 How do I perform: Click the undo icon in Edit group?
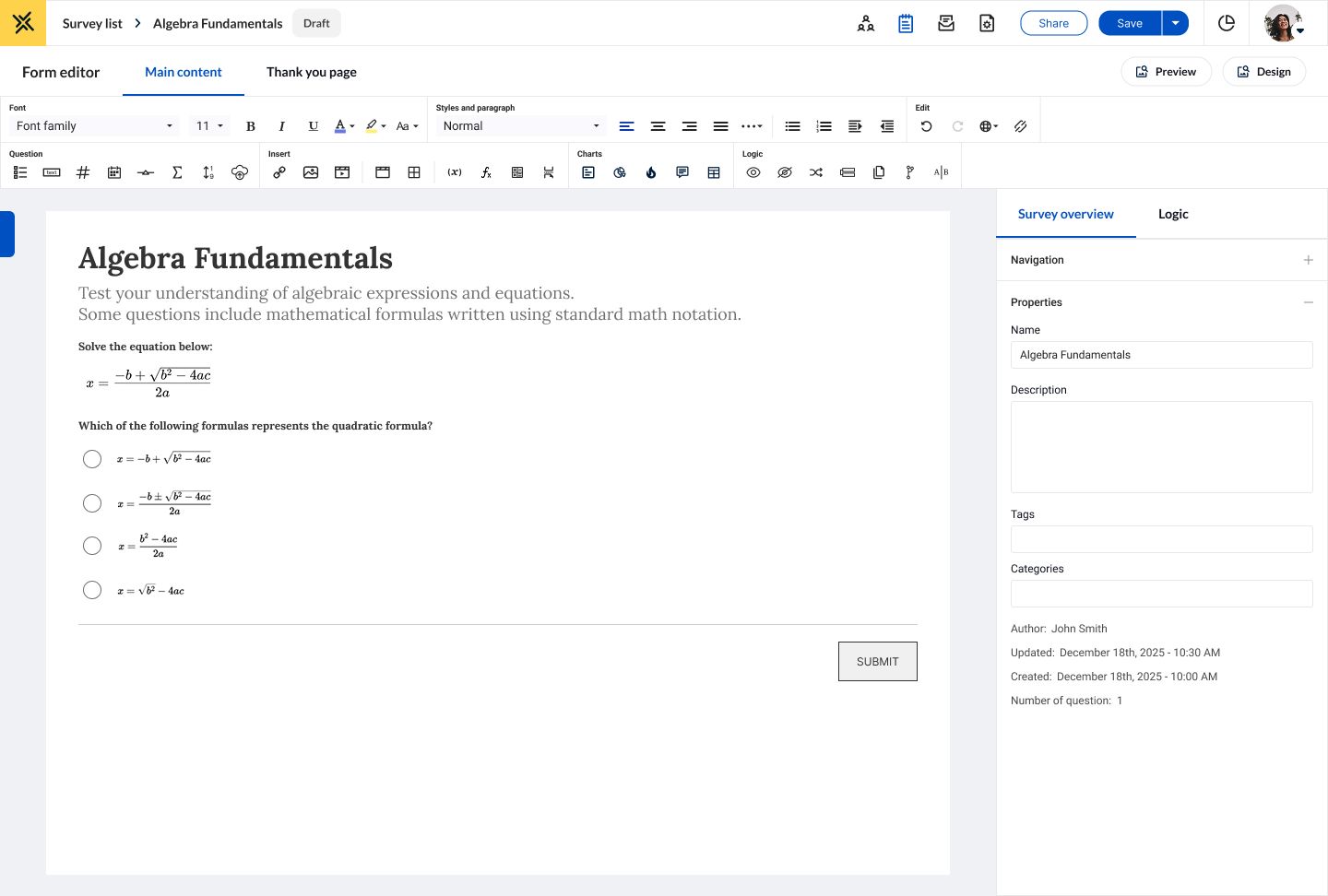[926, 126]
